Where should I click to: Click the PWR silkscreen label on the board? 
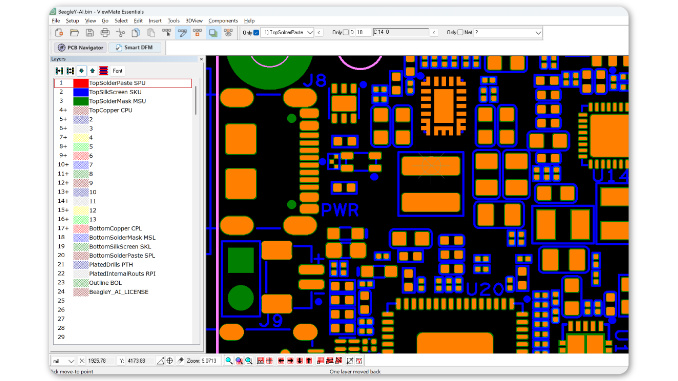(x=340, y=210)
